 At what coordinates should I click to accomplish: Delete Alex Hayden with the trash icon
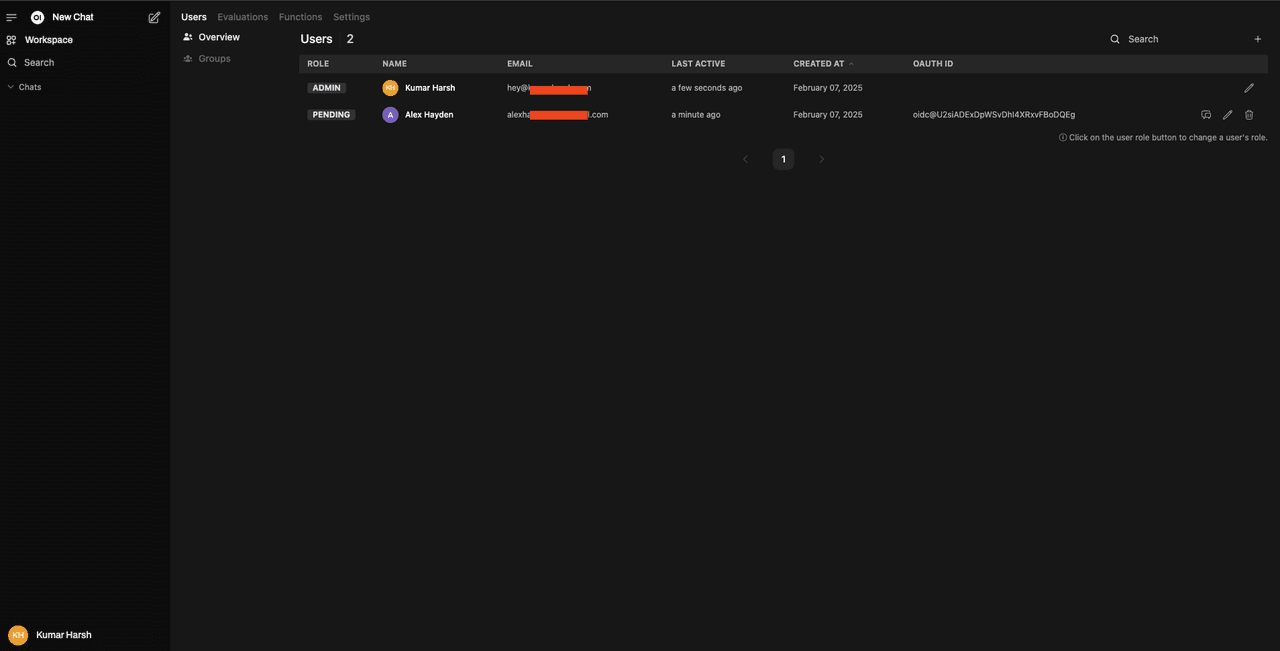click(1248, 114)
